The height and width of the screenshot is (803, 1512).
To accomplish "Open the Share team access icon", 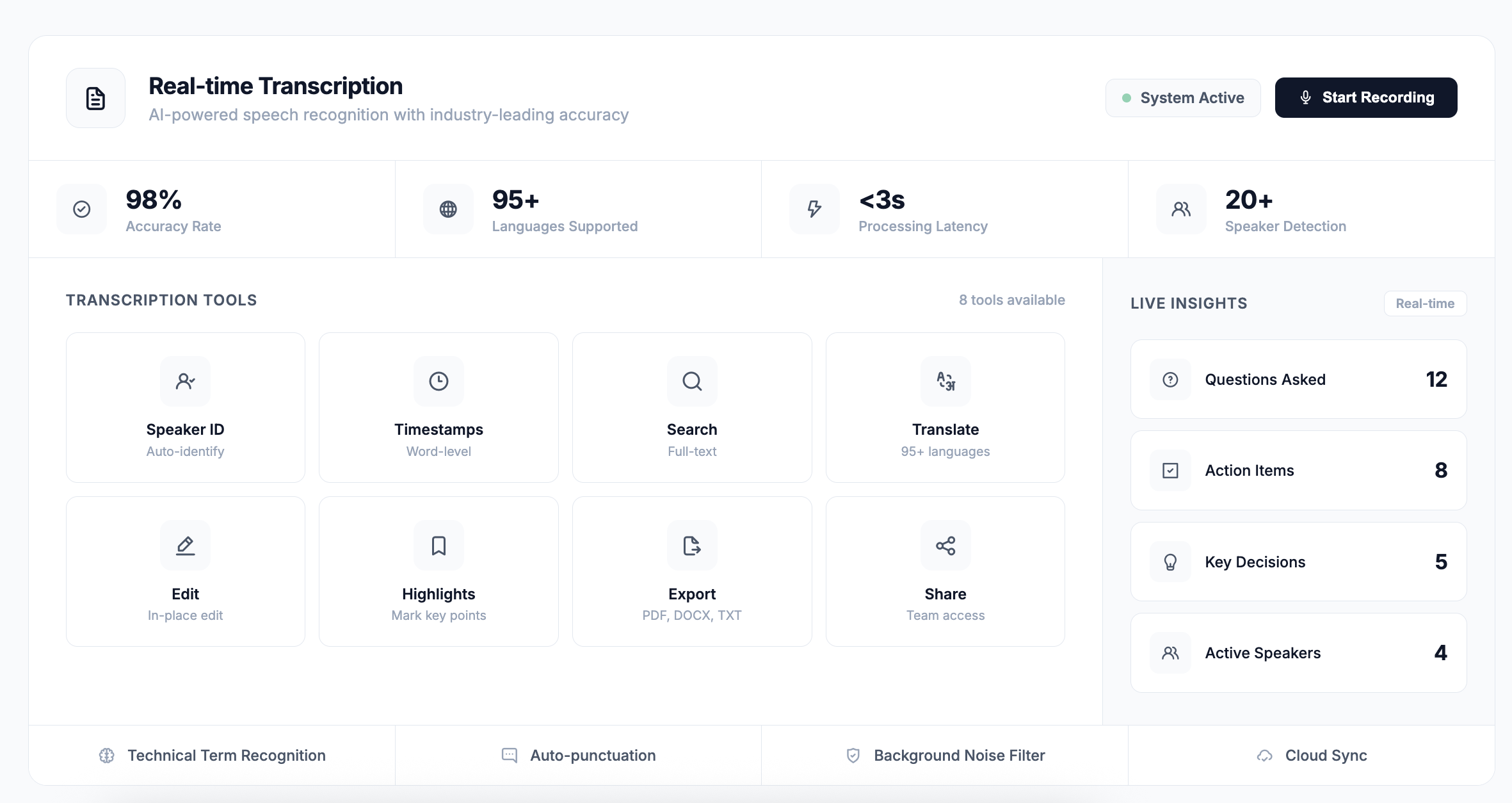I will point(945,546).
